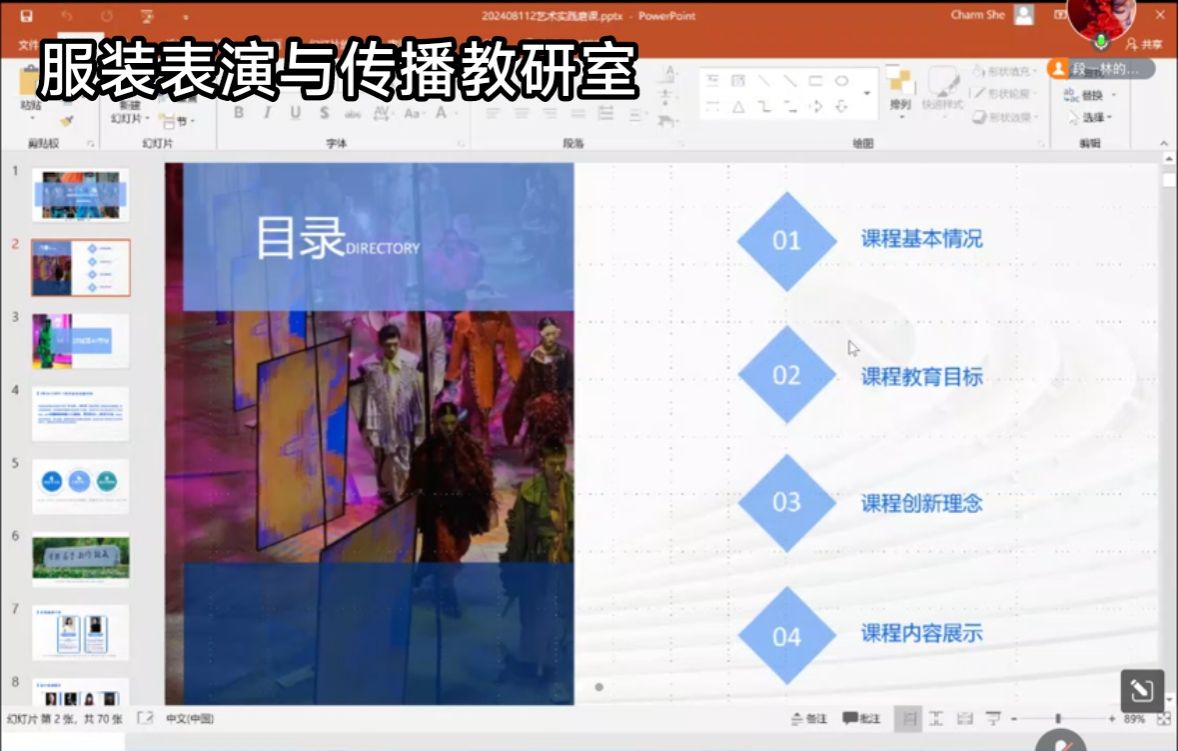This screenshot has height=751, width=1178.
Task: Select slide 6 thumbnail with green photo
Action: pos(80,559)
